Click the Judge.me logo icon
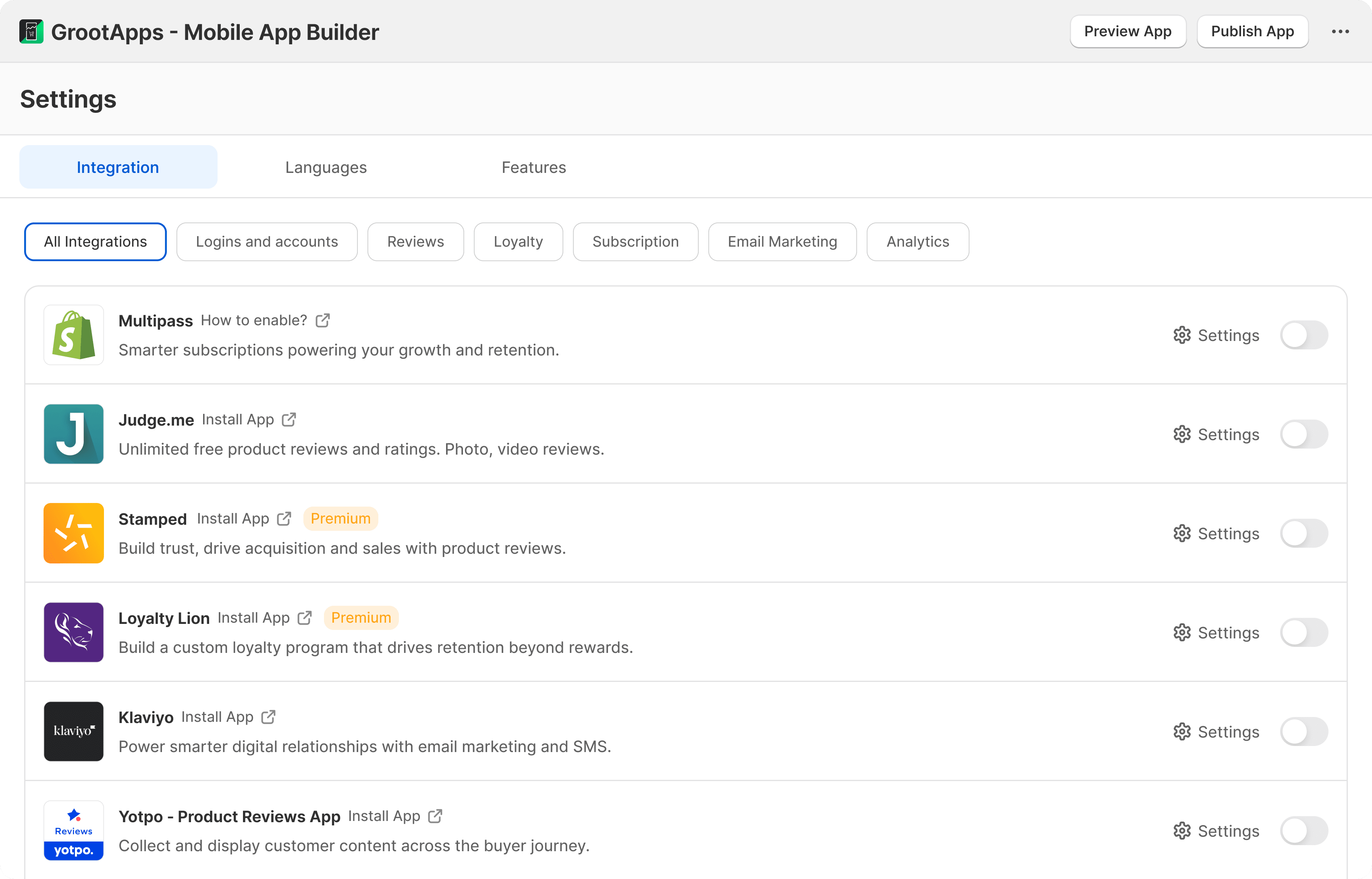Screen dimensions: 1372x879 coord(74,434)
